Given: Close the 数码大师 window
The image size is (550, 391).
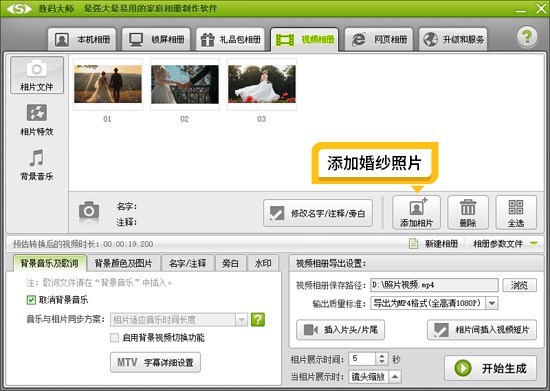Looking at the screenshot, I should click(541, 8).
